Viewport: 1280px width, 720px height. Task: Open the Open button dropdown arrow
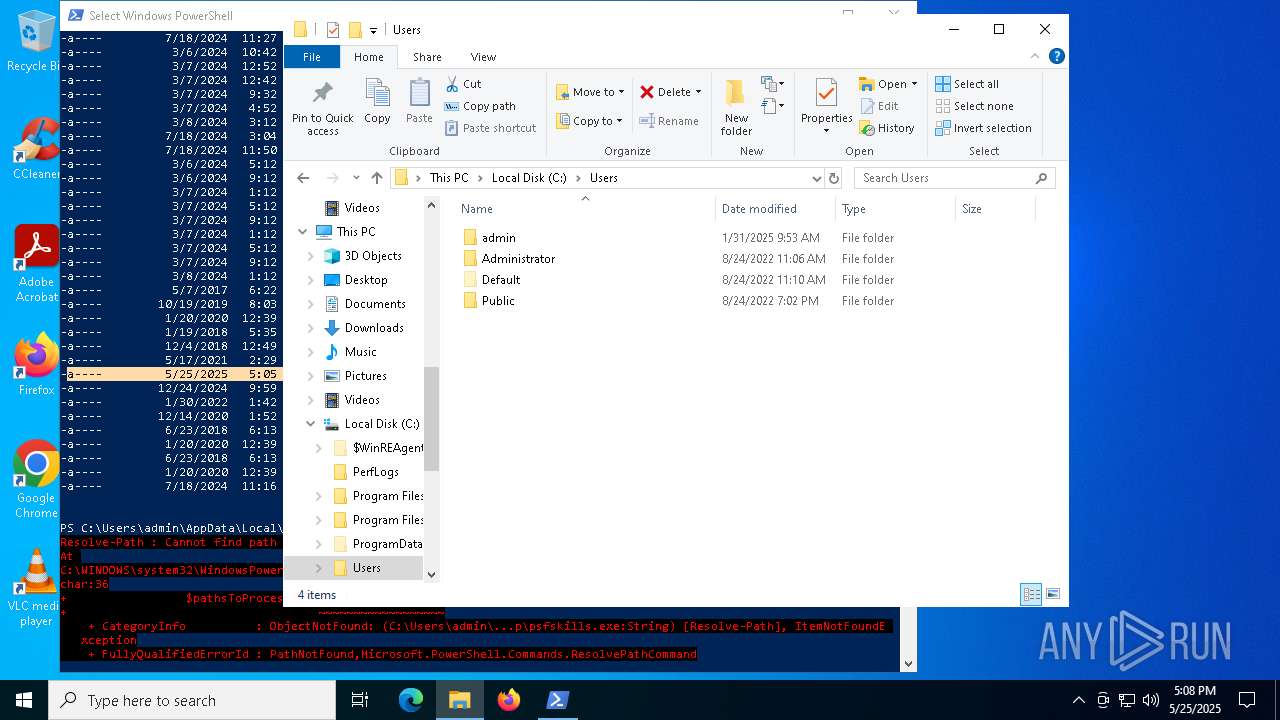click(x=914, y=84)
